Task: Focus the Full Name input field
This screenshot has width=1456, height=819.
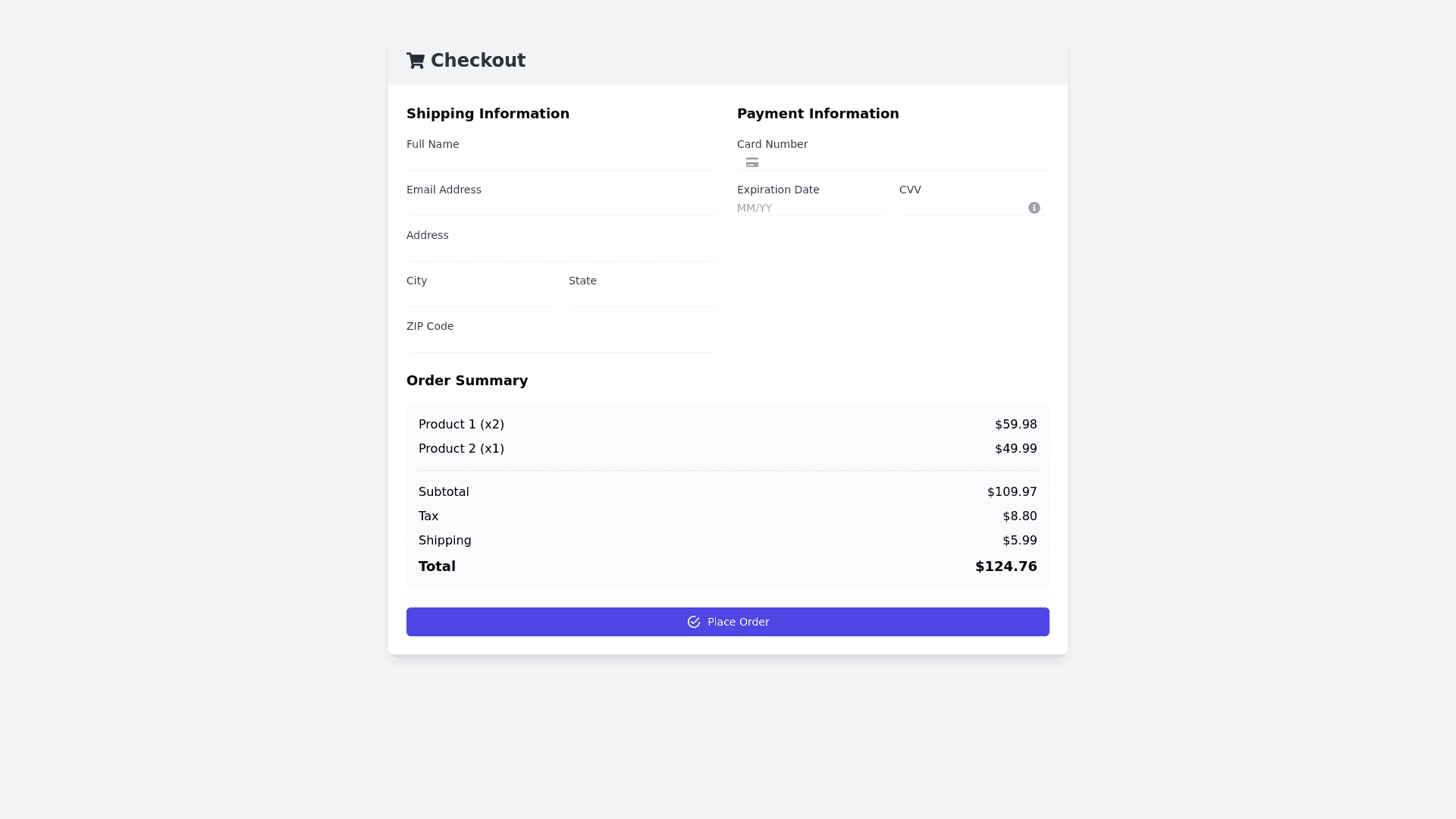Action: click(x=561, y=162)
